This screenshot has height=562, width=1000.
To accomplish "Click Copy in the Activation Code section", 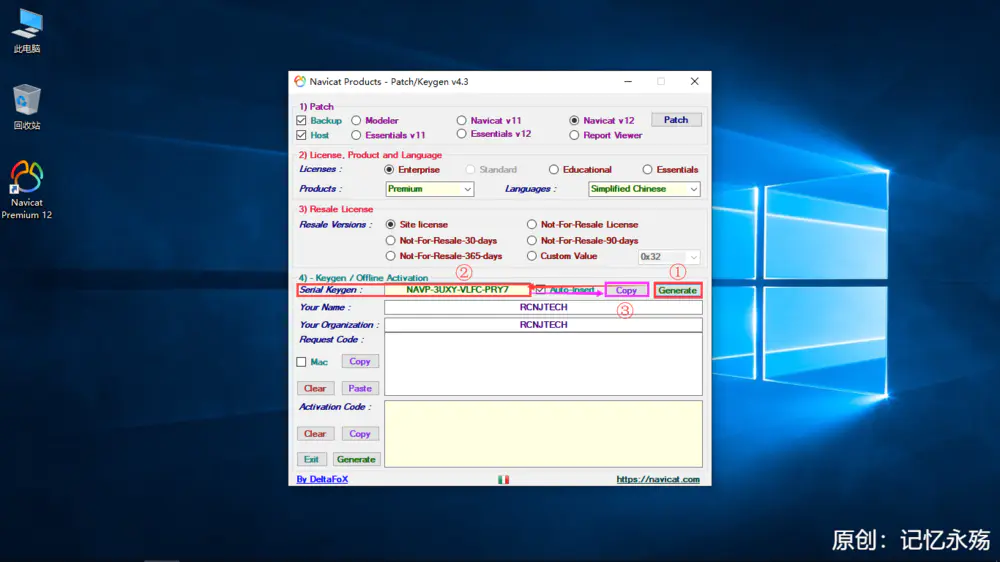I will [x=360, y=433].
